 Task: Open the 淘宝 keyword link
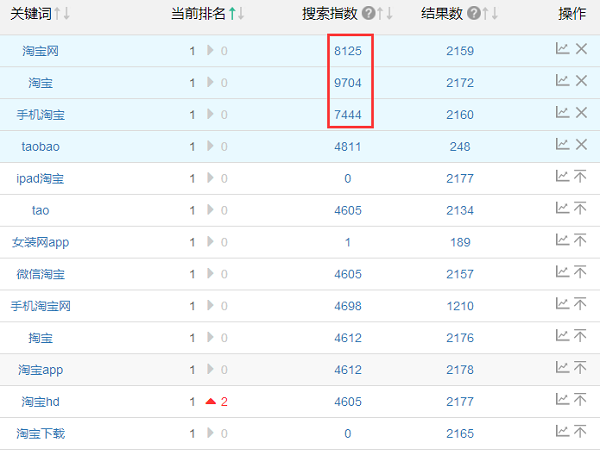click(x=40, y=83)
